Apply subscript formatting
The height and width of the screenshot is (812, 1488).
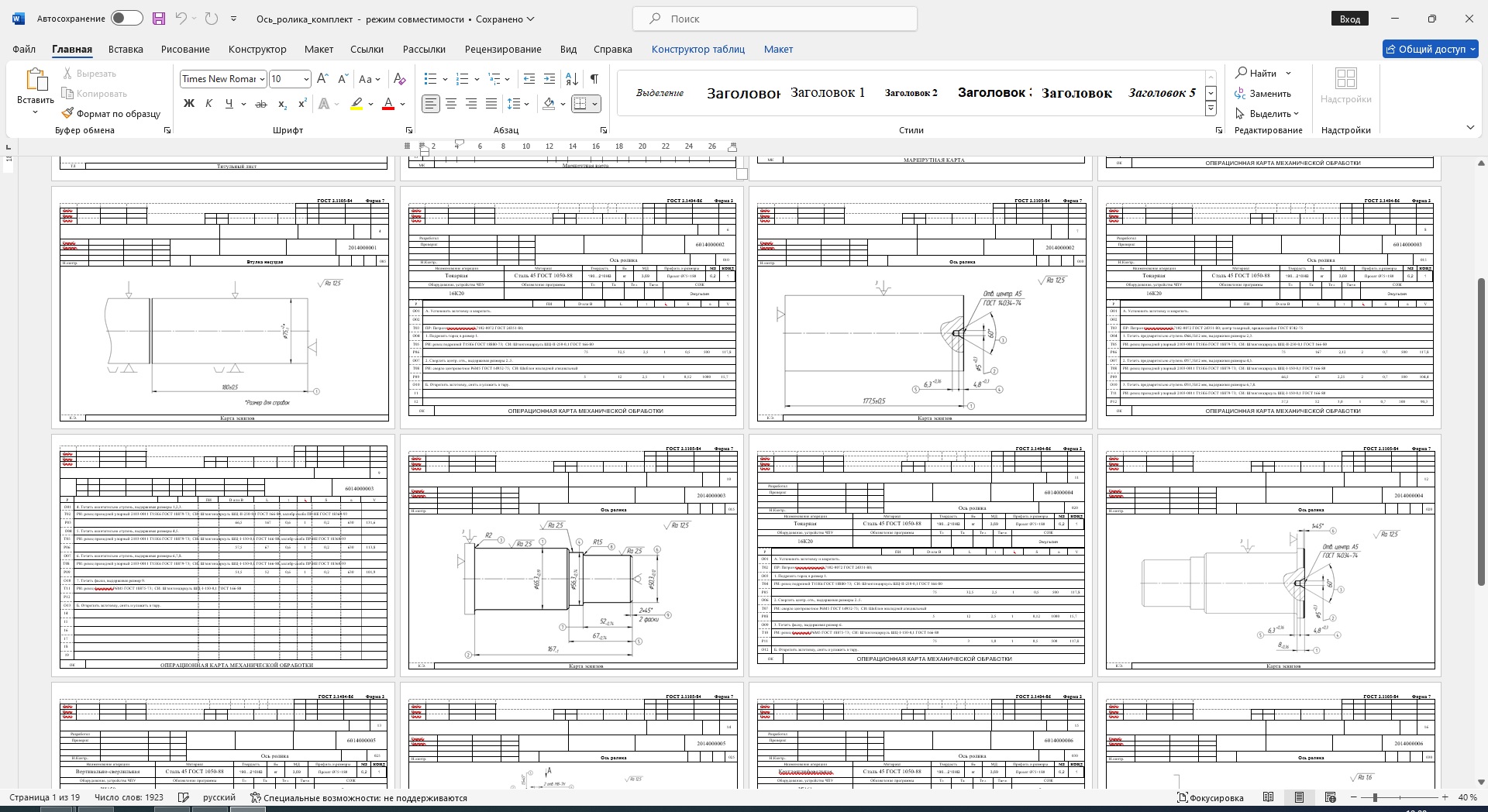click(282, 104)
